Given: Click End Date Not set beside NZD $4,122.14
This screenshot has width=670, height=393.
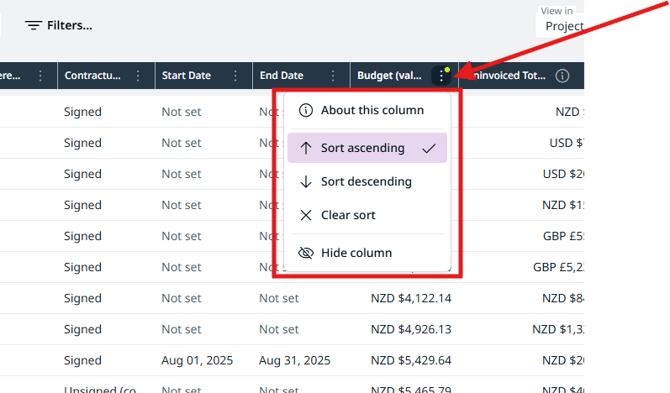Looking at the screenshot, I should 279,298.
